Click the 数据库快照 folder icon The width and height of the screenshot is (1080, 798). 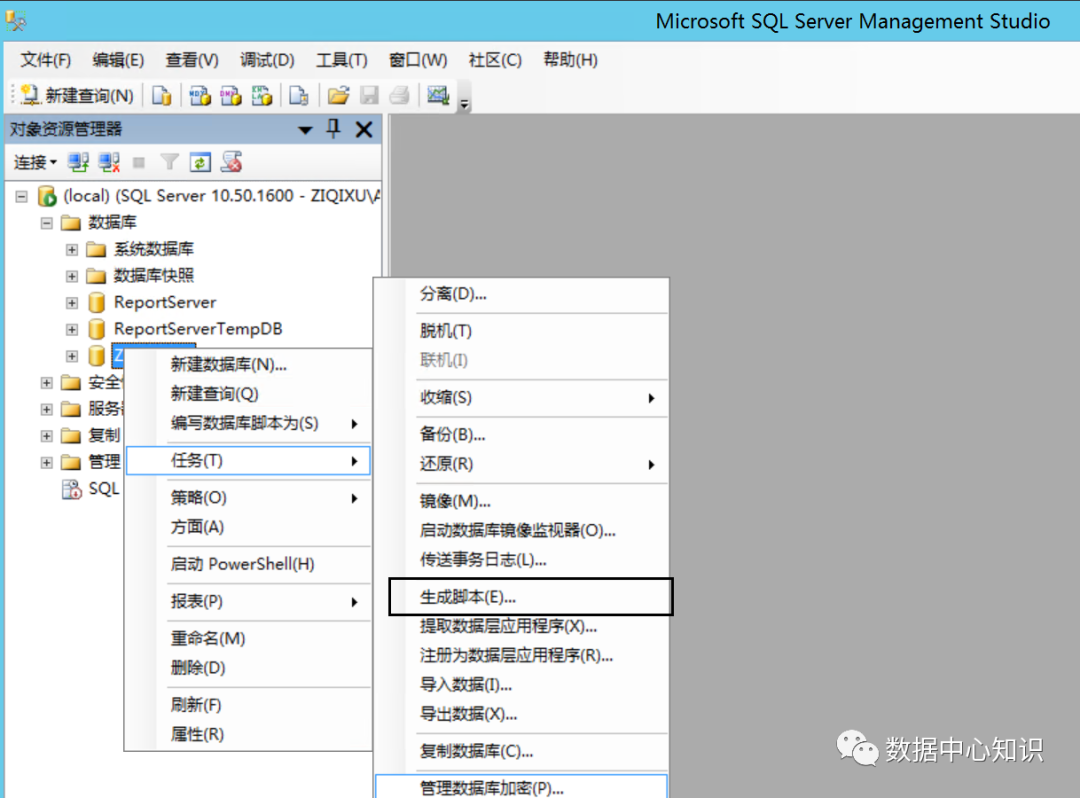point(96,276)
